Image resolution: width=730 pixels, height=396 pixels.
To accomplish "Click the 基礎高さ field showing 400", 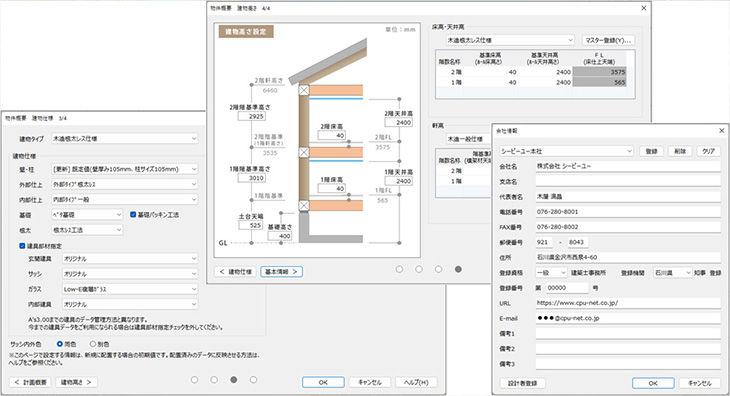I will pos(280,236).
